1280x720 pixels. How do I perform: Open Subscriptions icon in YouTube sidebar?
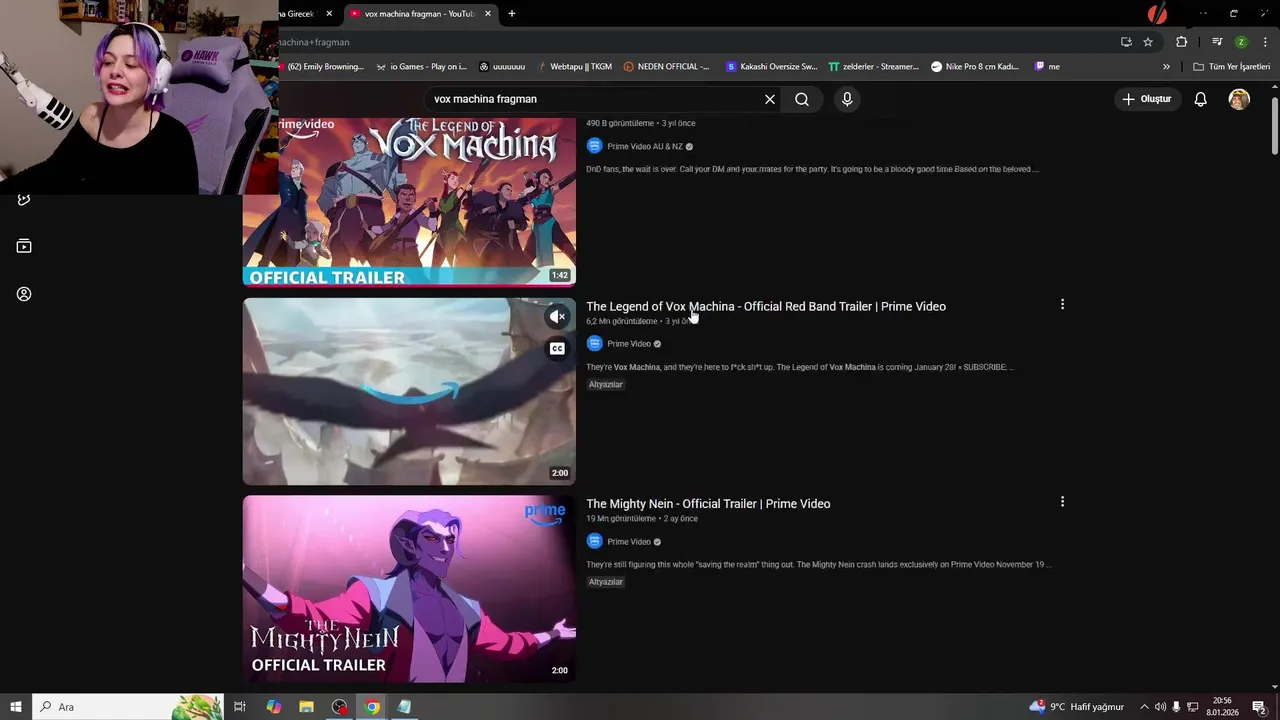[24, 246]
